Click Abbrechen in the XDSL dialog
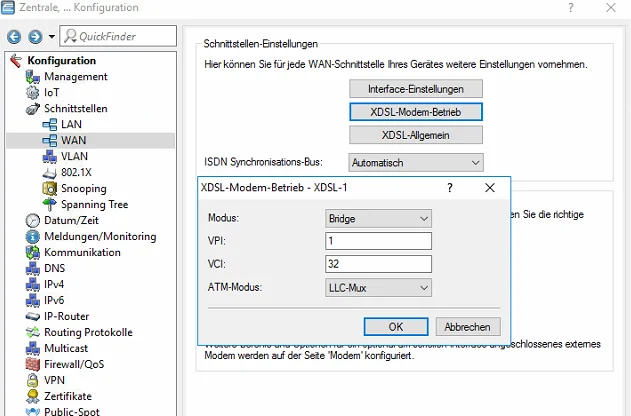The height and width of the screenshot is (416, 631). [468, 327]
